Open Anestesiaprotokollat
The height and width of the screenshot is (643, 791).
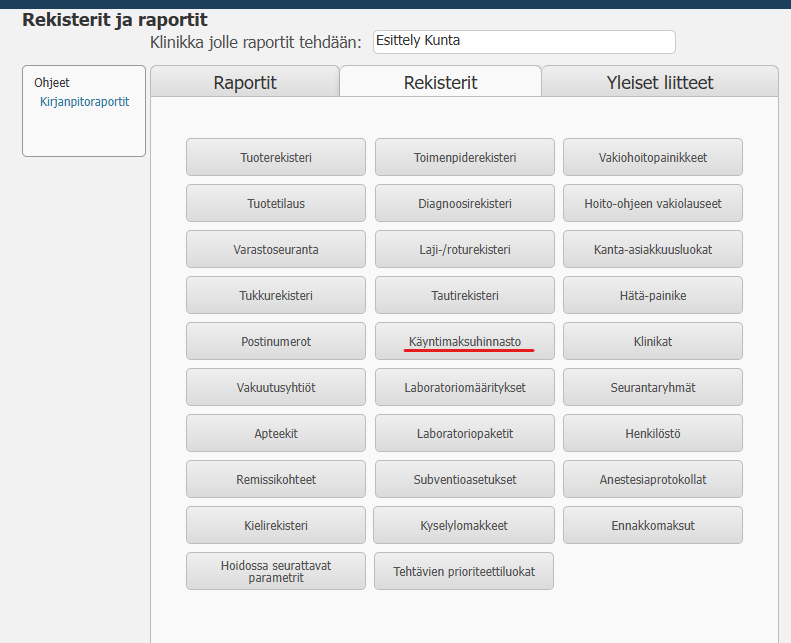point(652,479)
